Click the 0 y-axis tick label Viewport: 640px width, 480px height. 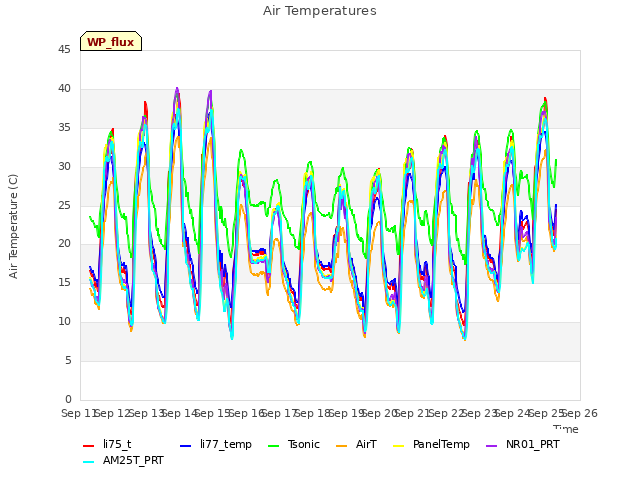point(68,399)
